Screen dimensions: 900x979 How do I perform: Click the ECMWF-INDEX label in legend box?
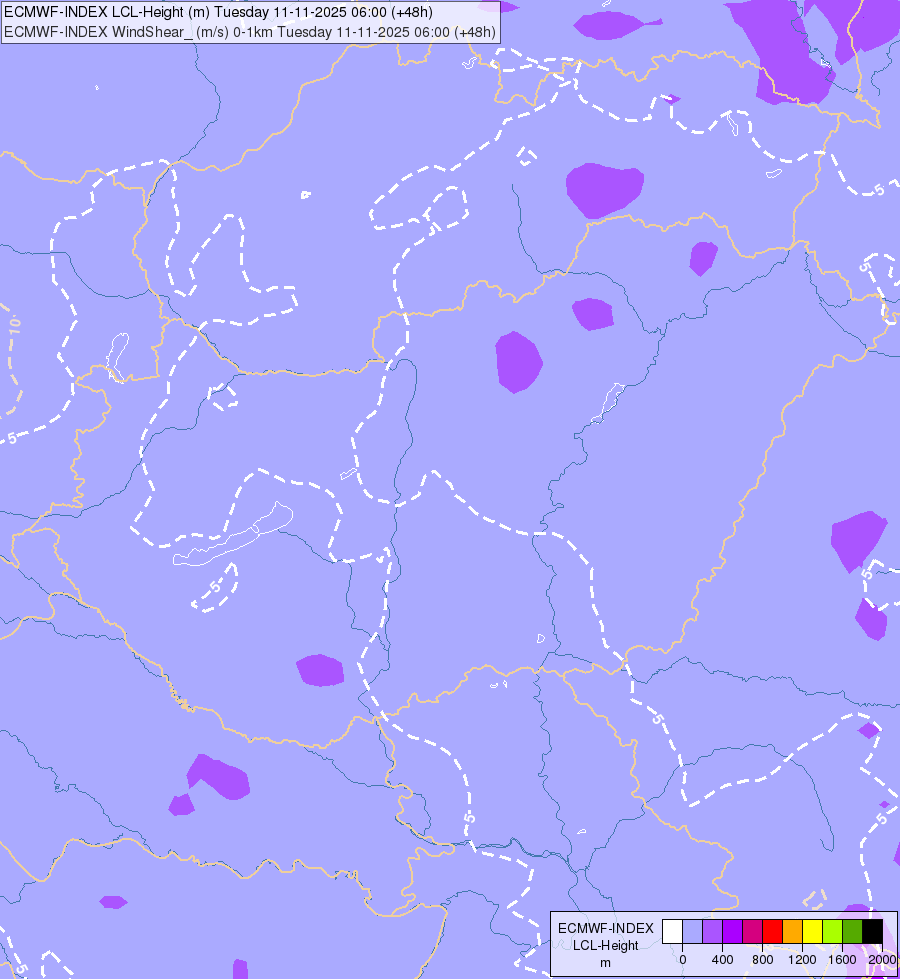coord(605,928)
